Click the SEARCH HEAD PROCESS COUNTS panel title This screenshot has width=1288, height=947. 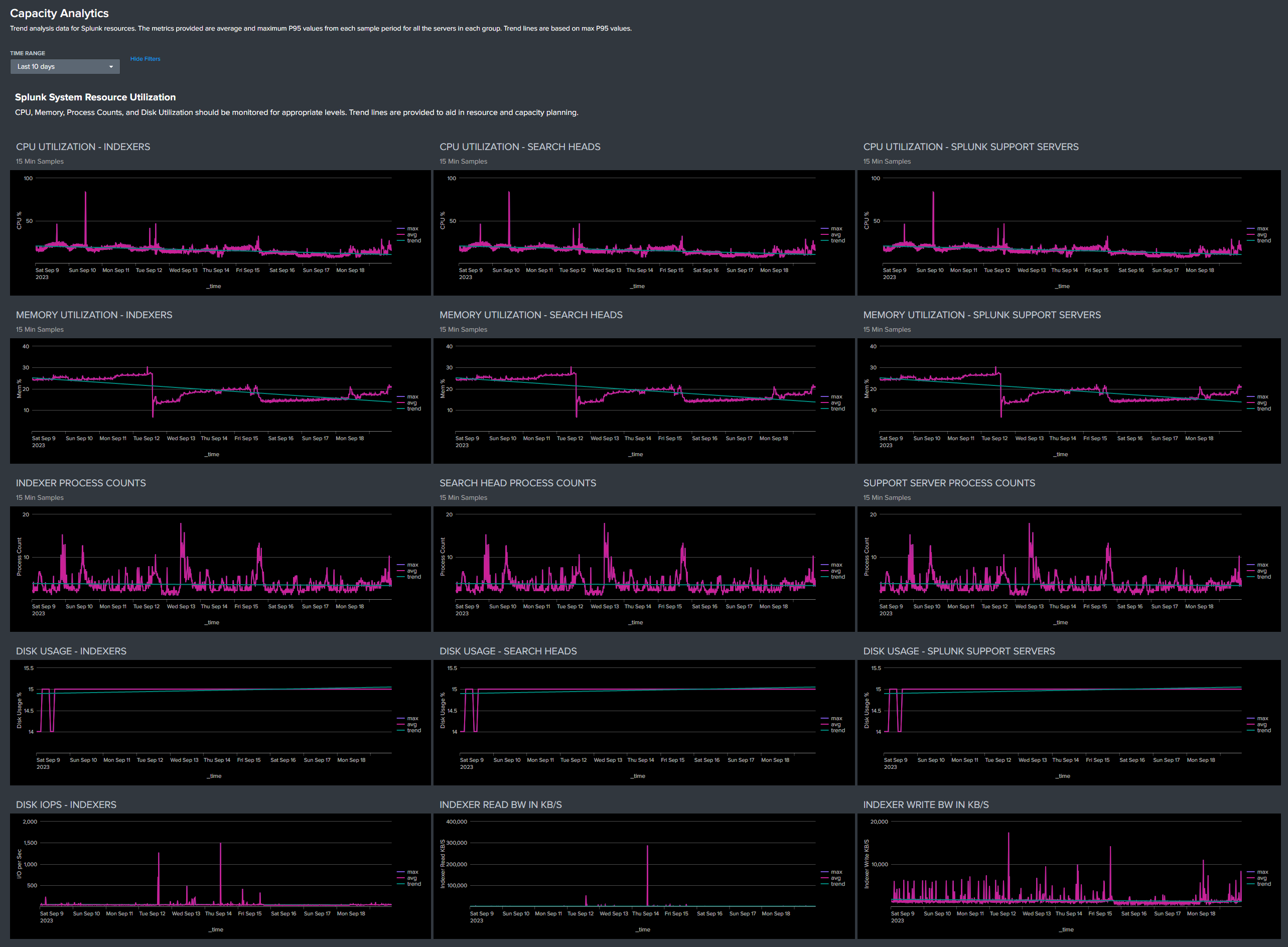click(x=518, y=483)
